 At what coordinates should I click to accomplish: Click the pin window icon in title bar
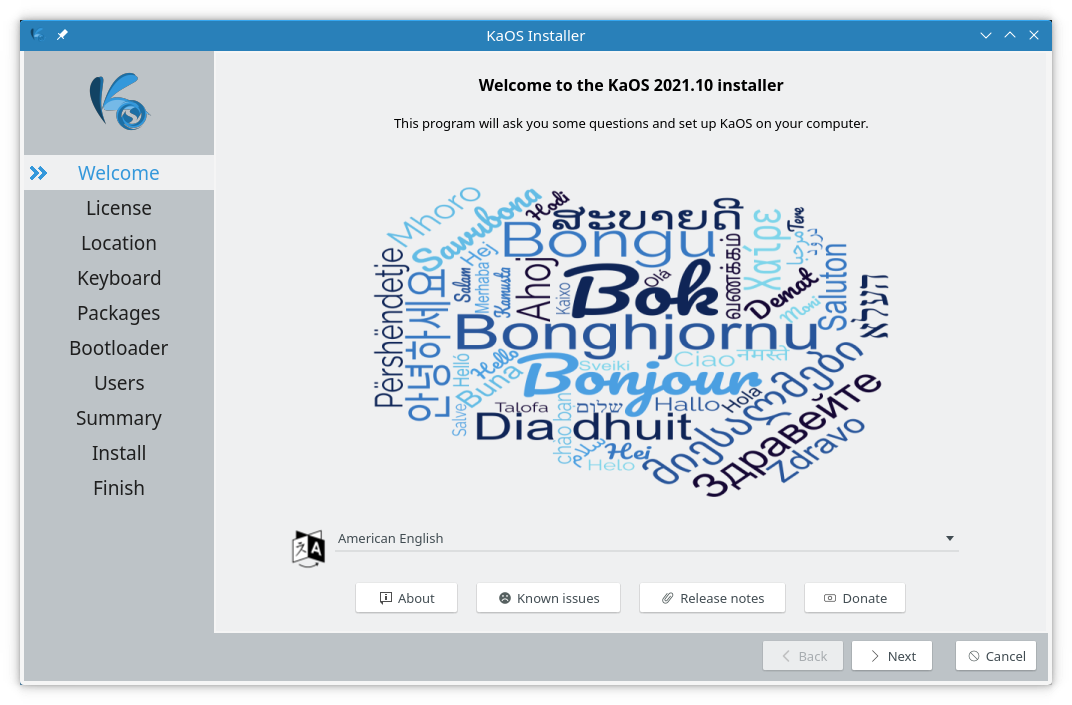[62, 35]
